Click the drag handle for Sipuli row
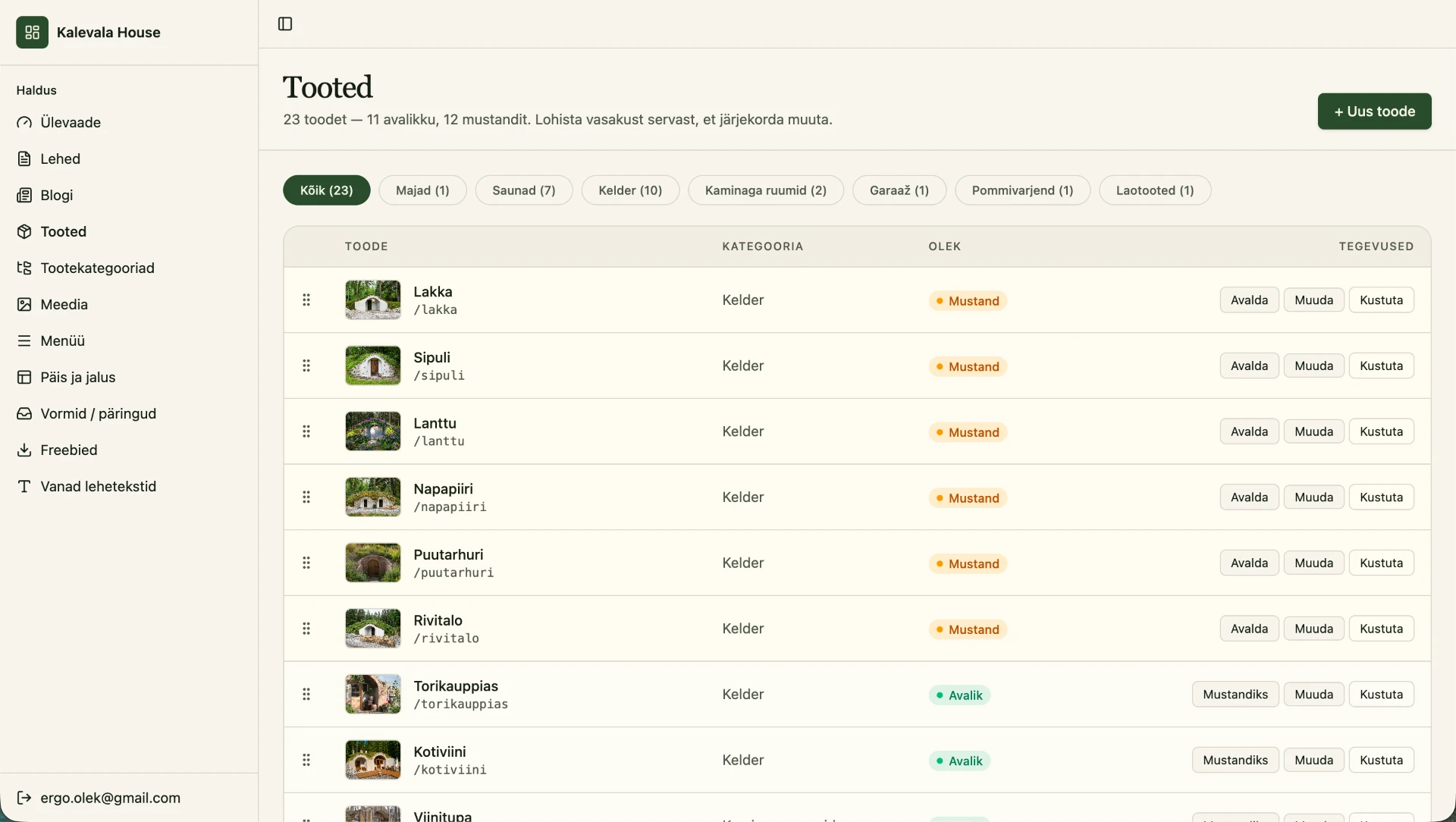 click(x=306, y=366)
